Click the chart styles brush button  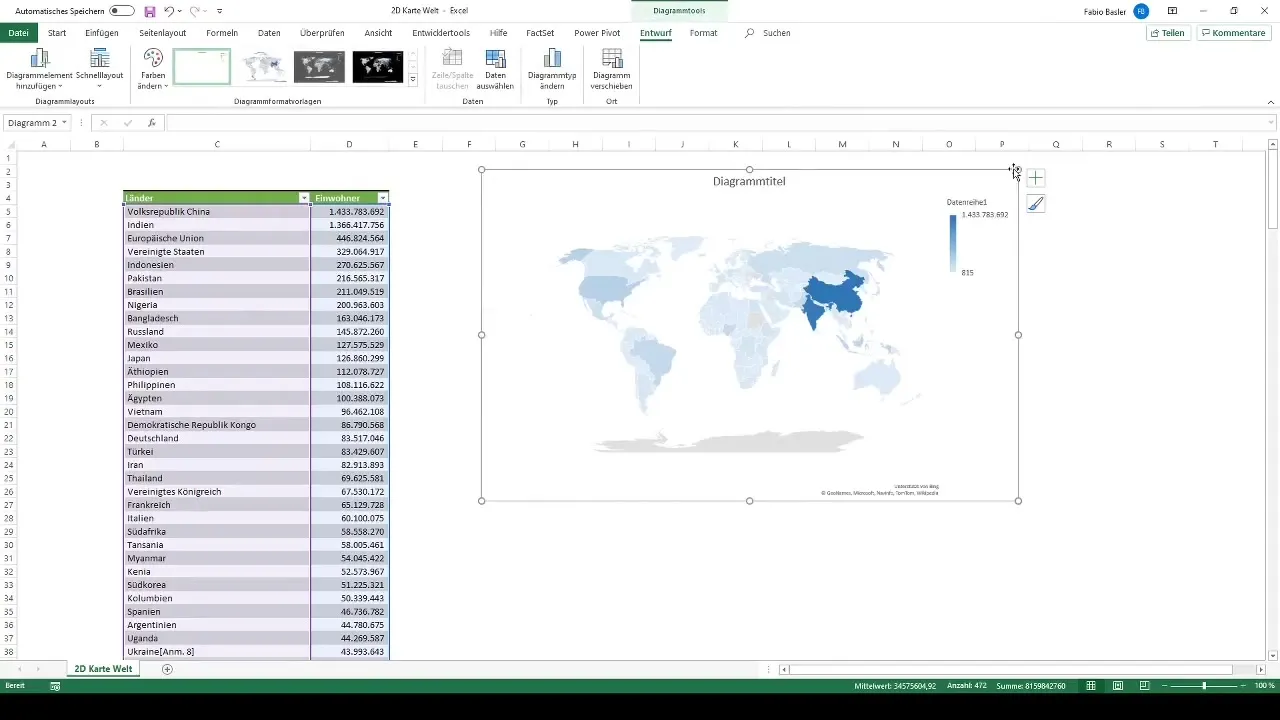click(1036, 203)
